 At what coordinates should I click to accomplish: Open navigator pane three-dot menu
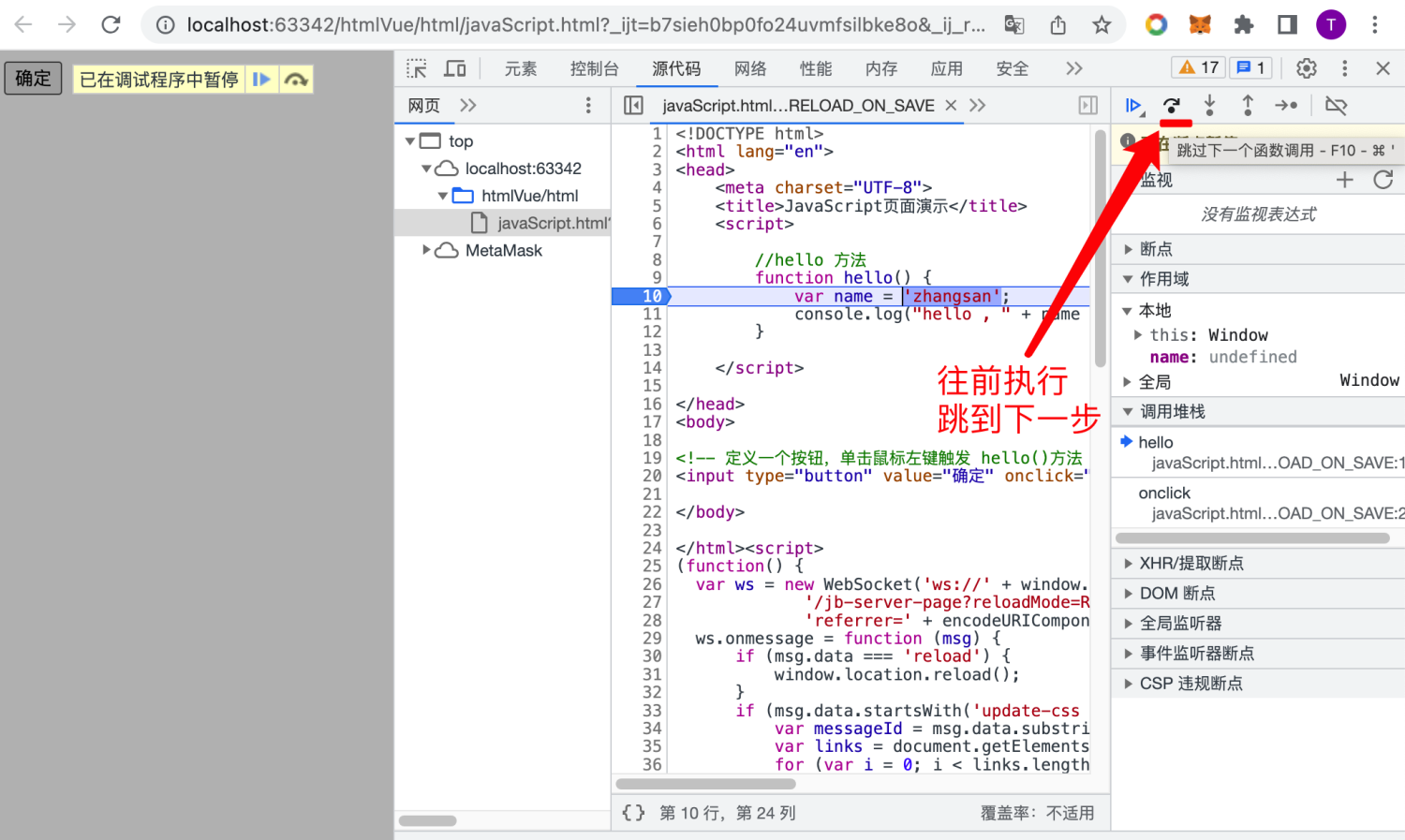click(588, 106)
